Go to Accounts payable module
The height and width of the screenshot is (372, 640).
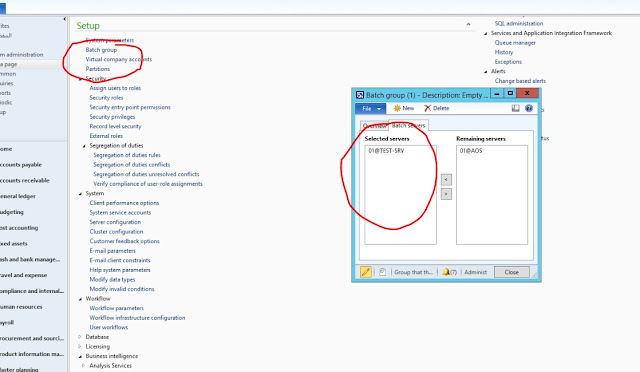click(20, 165)
